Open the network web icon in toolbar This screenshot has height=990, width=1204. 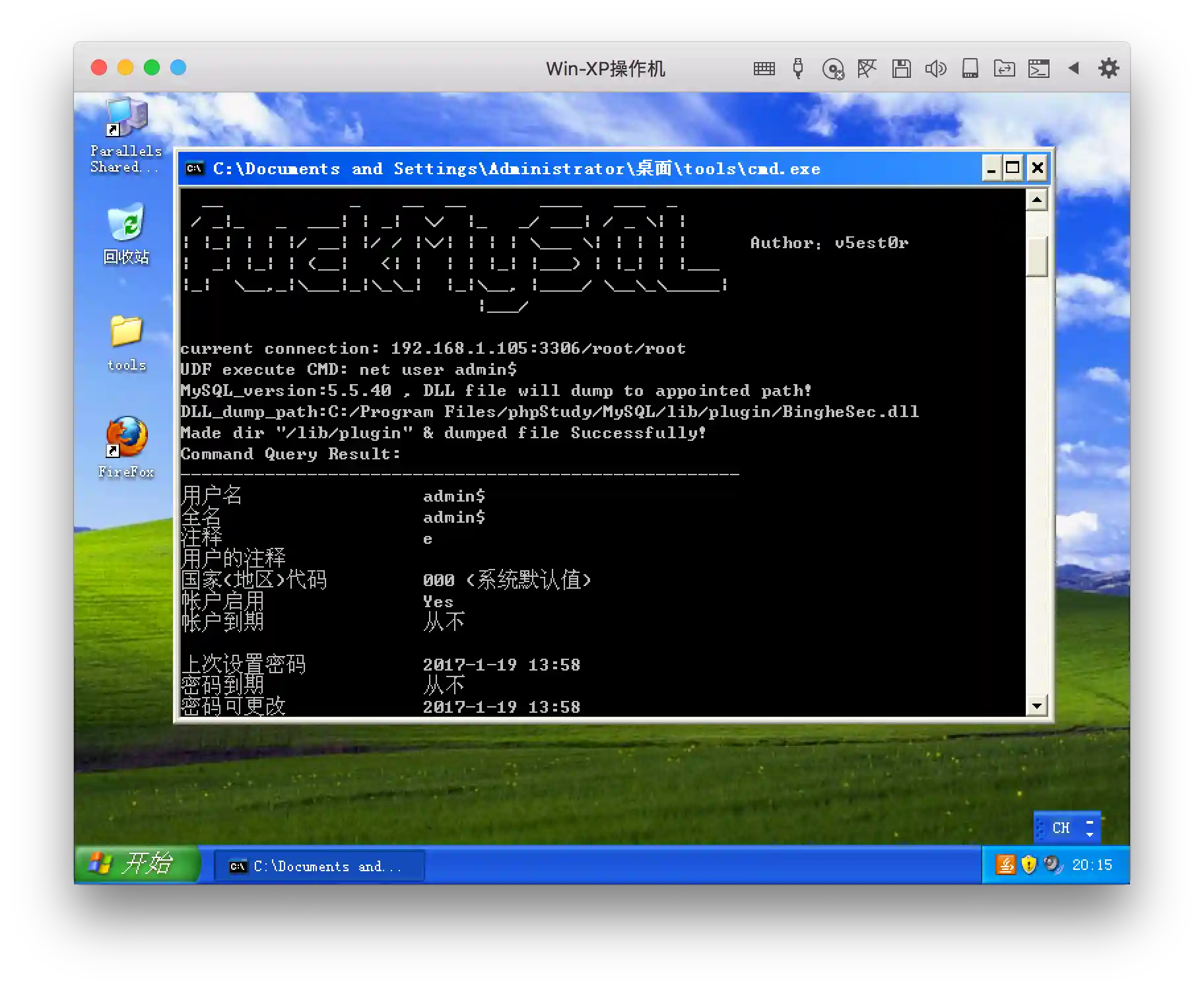tap(867, 69)
